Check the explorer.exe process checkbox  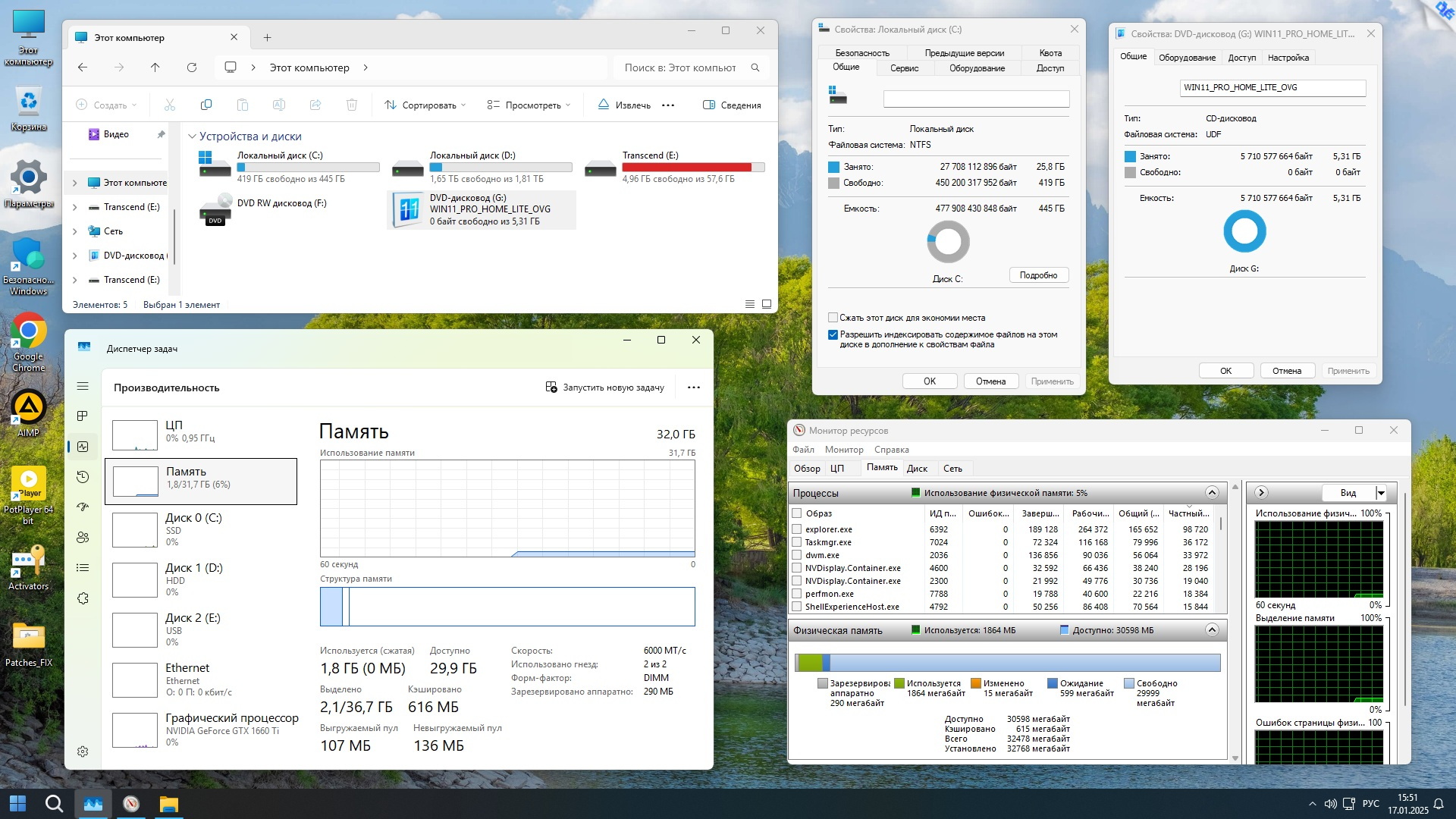pyautogui.click(x=796, y=529)
